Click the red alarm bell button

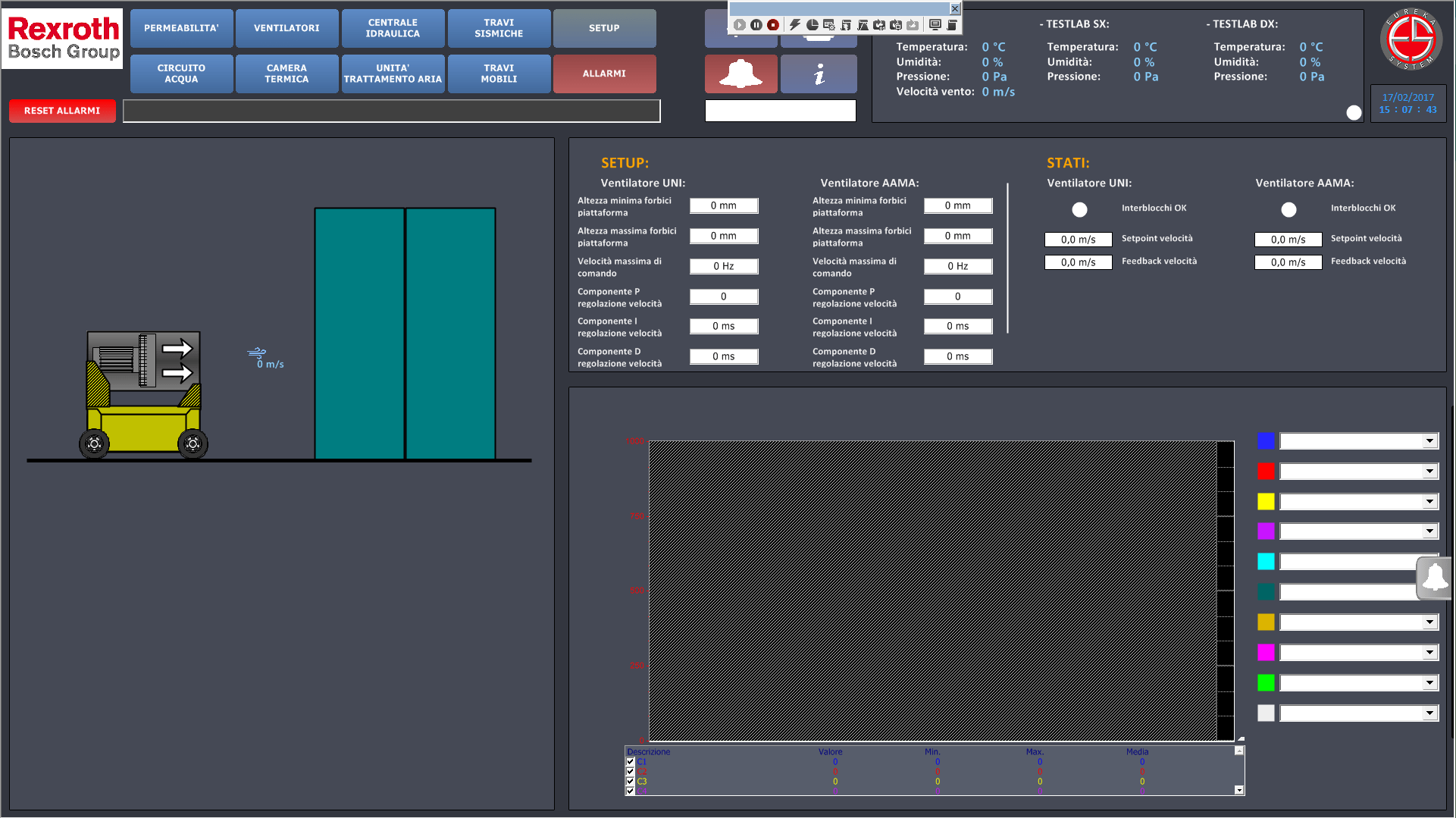(741, 74)
